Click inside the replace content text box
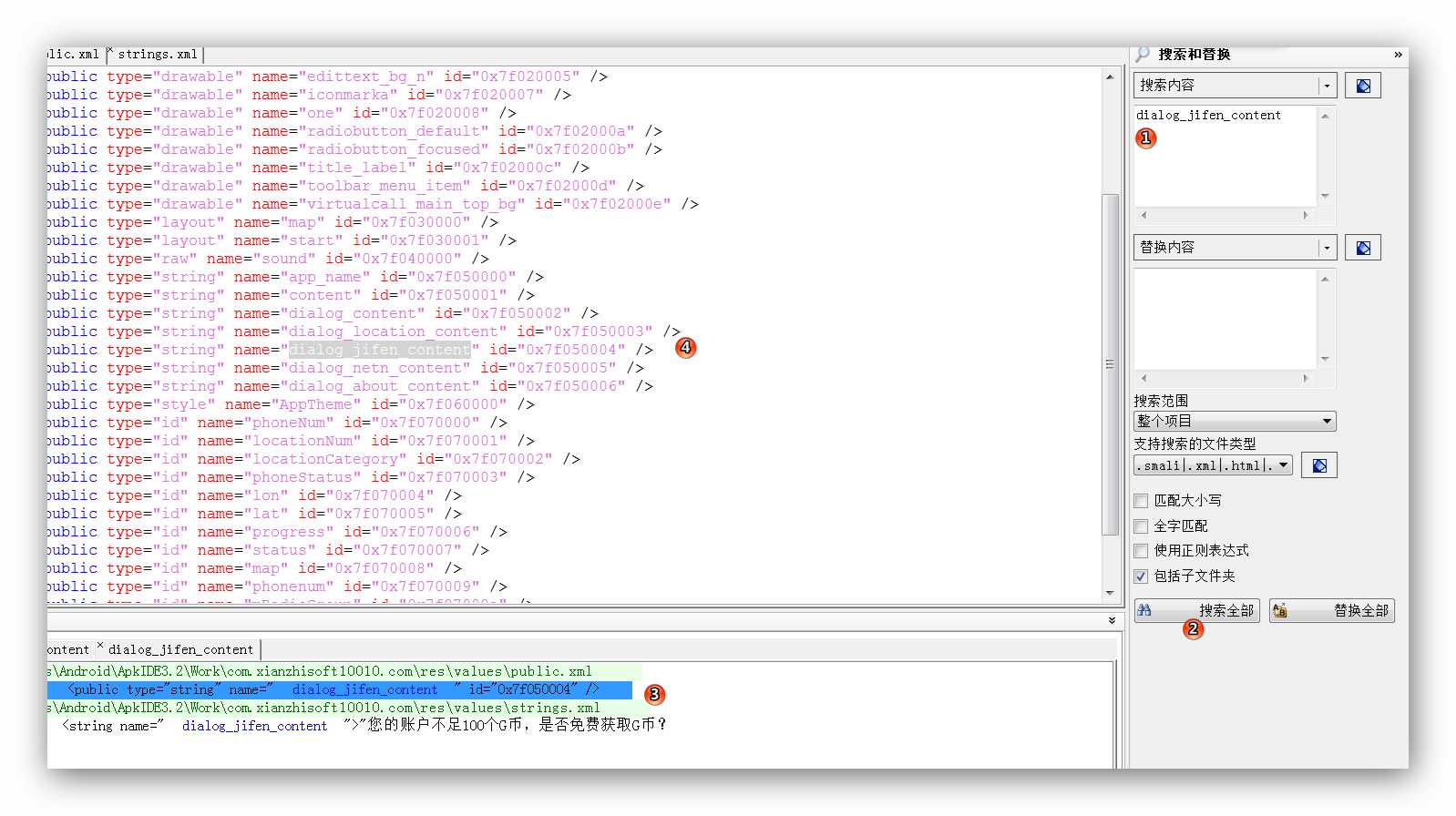1456x816 pixels. [x=1225, y=319]
